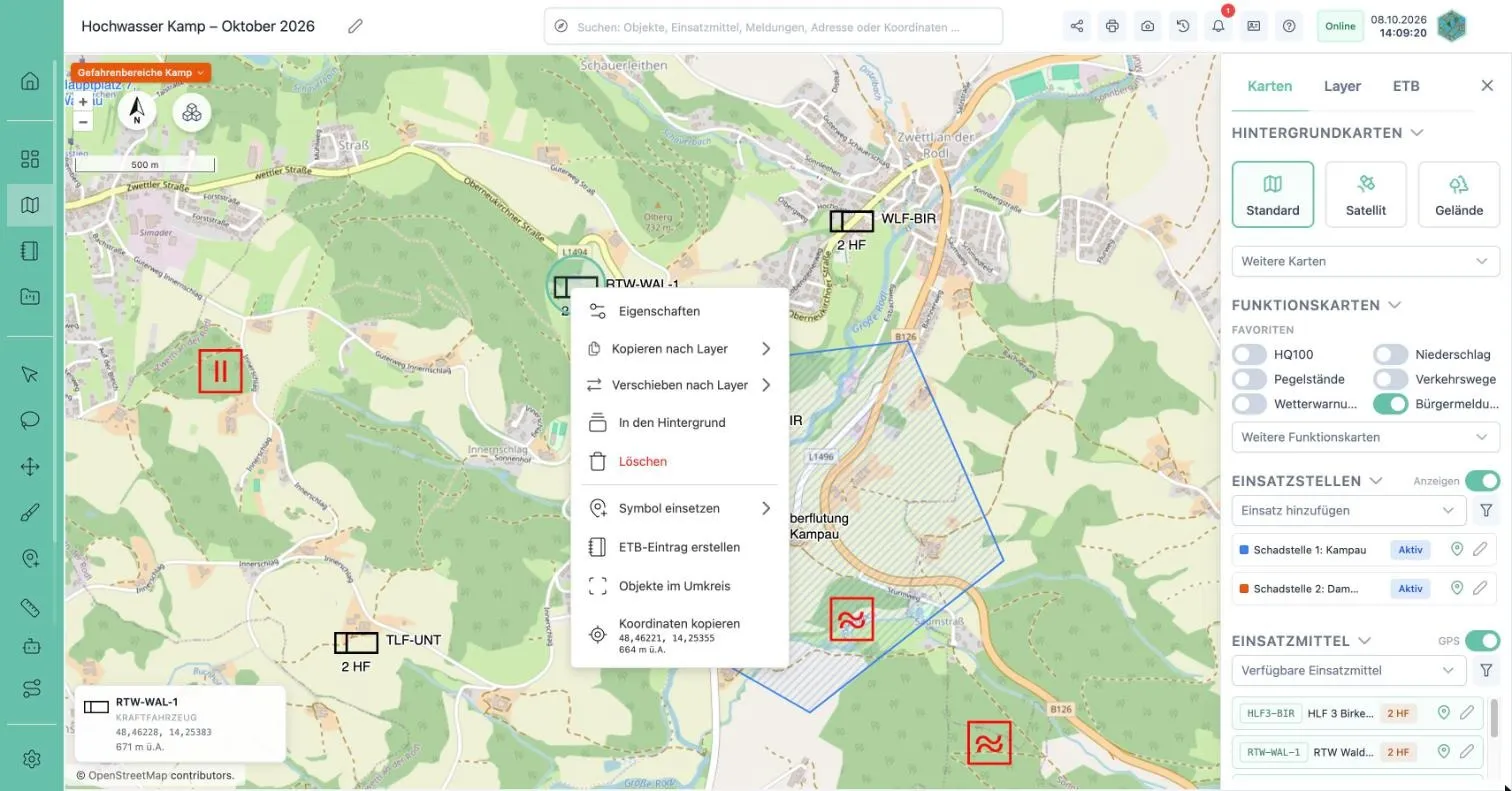The image size is (1512, 791).
Task: Enable Verkehrswege overlay
Action: click(x=1390, y=379)
